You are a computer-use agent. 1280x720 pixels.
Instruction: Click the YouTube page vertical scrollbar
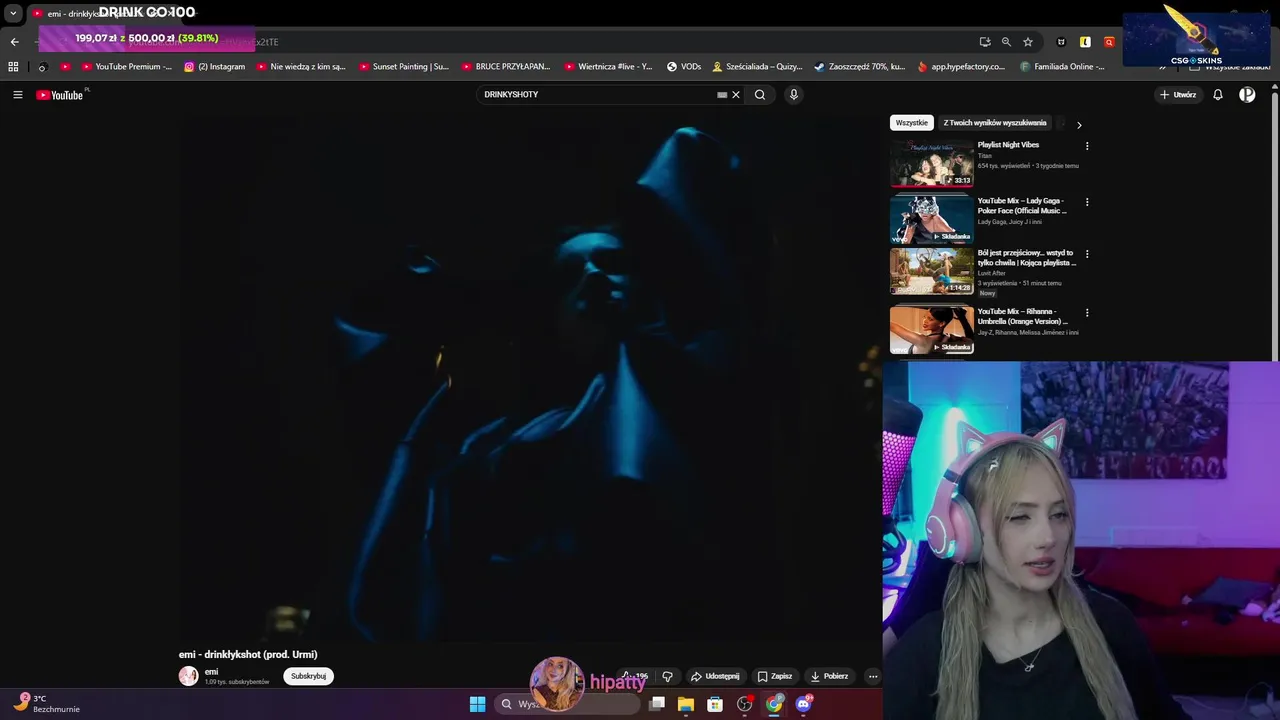coord(1274,225)
